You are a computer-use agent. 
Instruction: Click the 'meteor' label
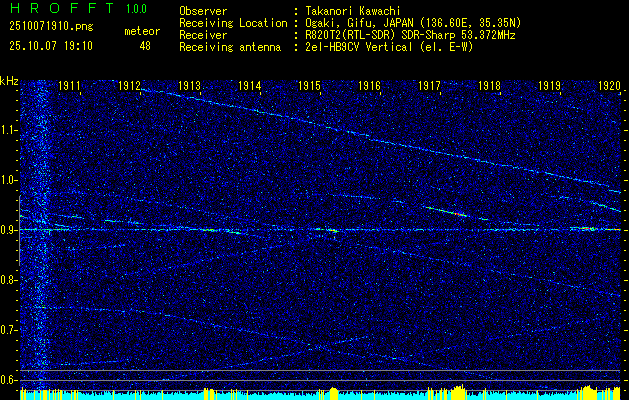[142, 31]
